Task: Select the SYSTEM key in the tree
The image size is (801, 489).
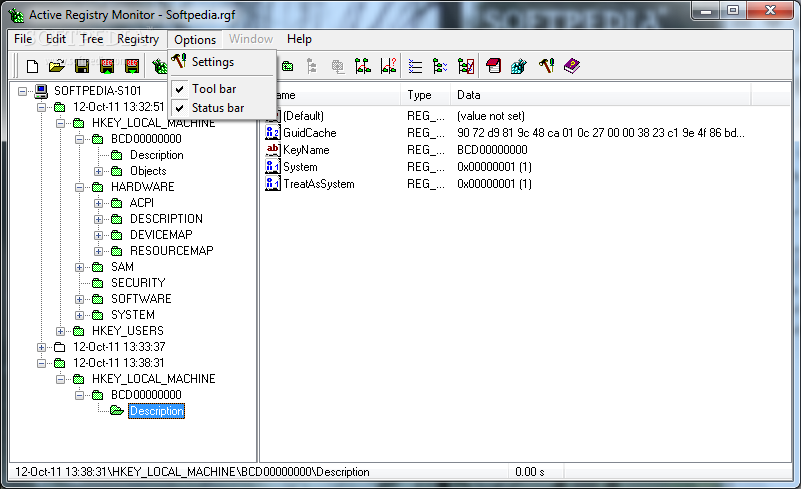Action: [133, 315]
